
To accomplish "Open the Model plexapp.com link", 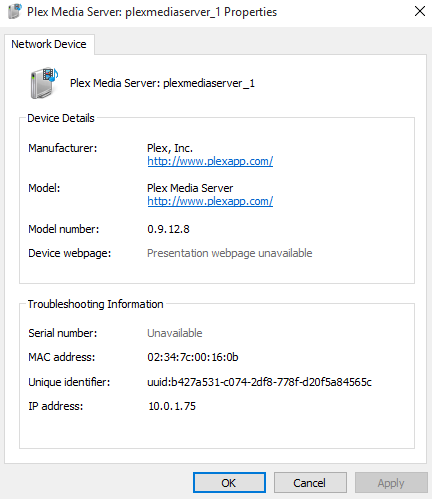I will click(x=210, y=201).
